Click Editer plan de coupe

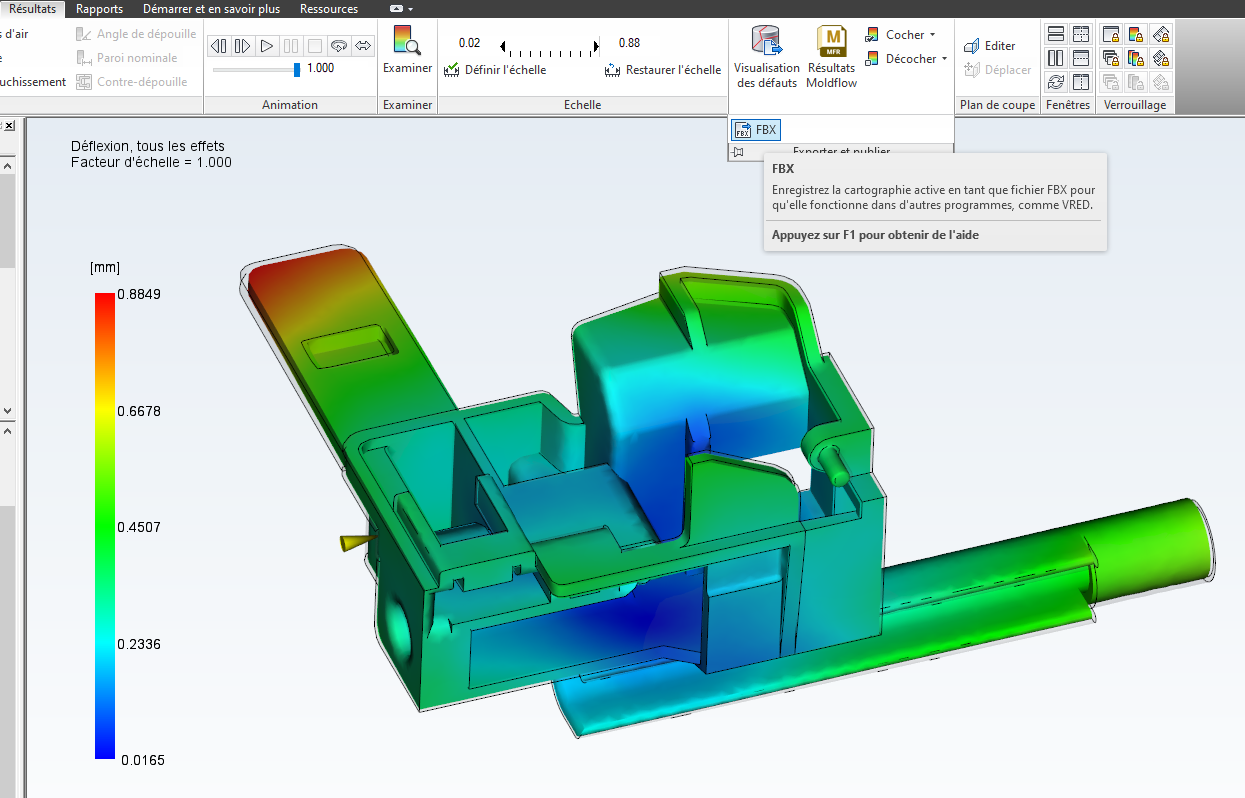tap(989, 46)
